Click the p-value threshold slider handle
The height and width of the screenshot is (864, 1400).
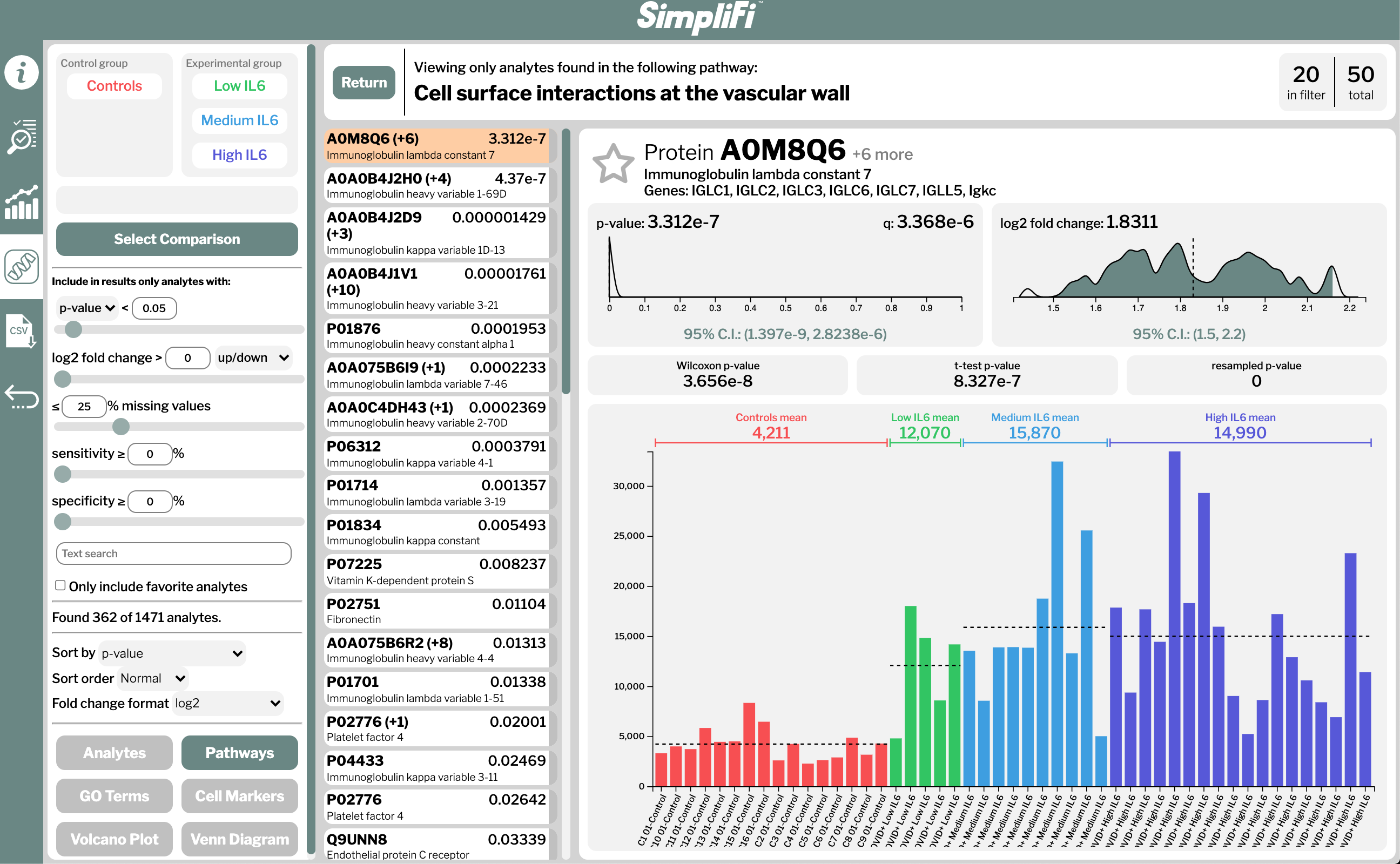point(73,329)
